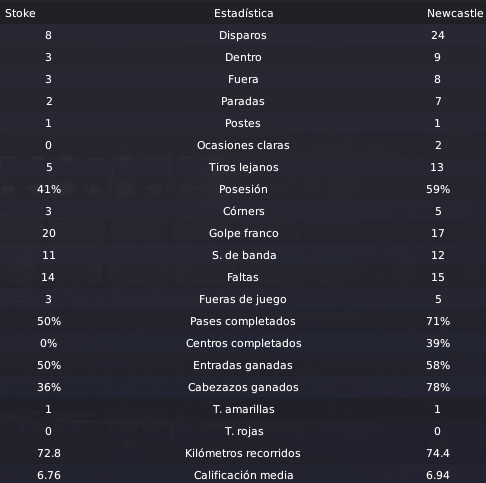486x483 pixels.
Task: Select the Kilómetros recorridos row
Action: (x=243, y=453)
